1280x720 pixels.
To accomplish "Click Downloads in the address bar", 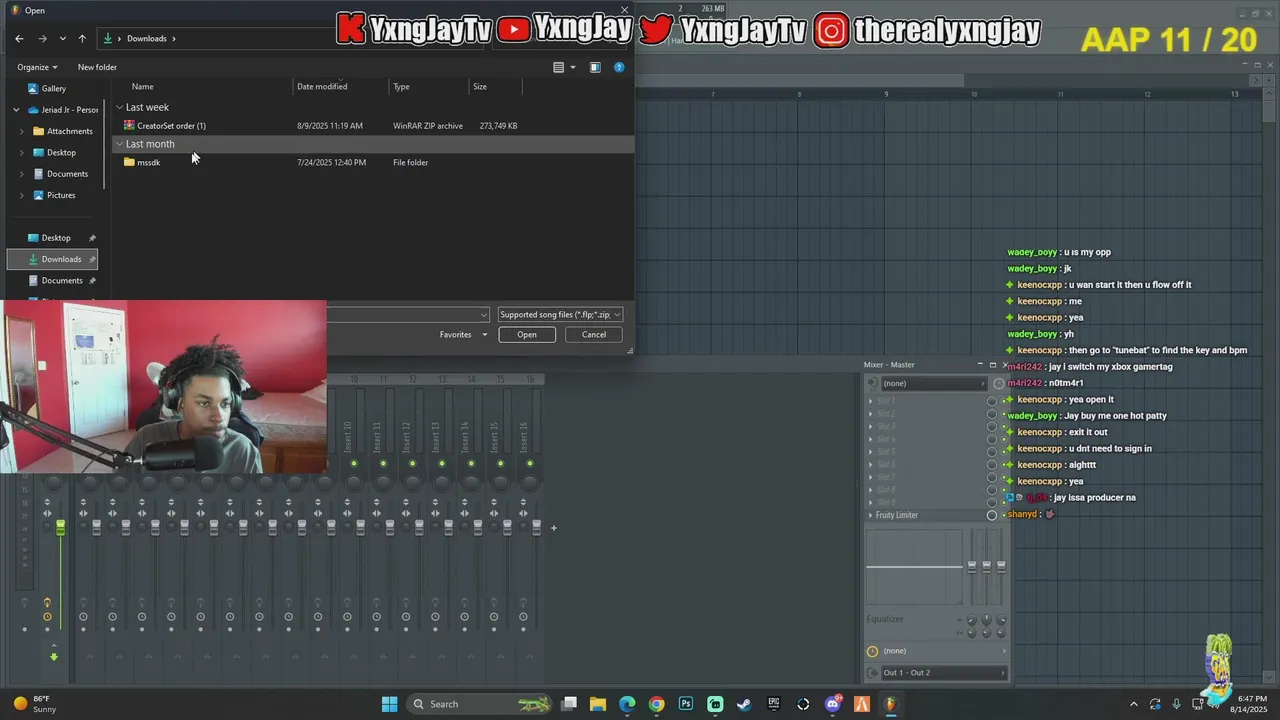I will [x=146, y=38].
